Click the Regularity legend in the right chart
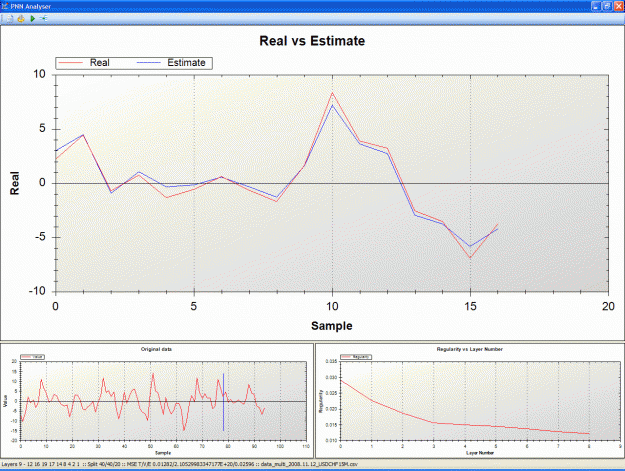Viewport: 625px width, 471px height. [356, 357]
